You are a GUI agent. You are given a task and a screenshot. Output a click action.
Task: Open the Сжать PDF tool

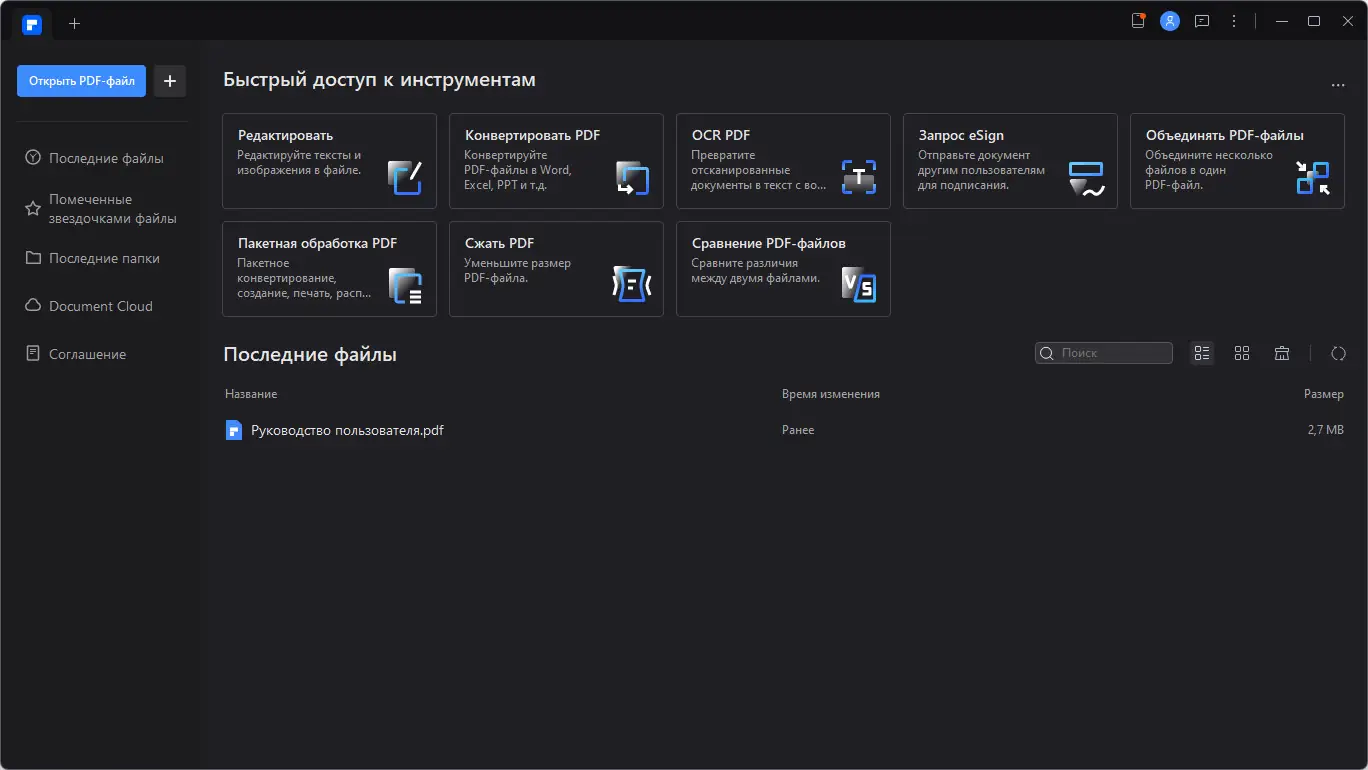556,269
